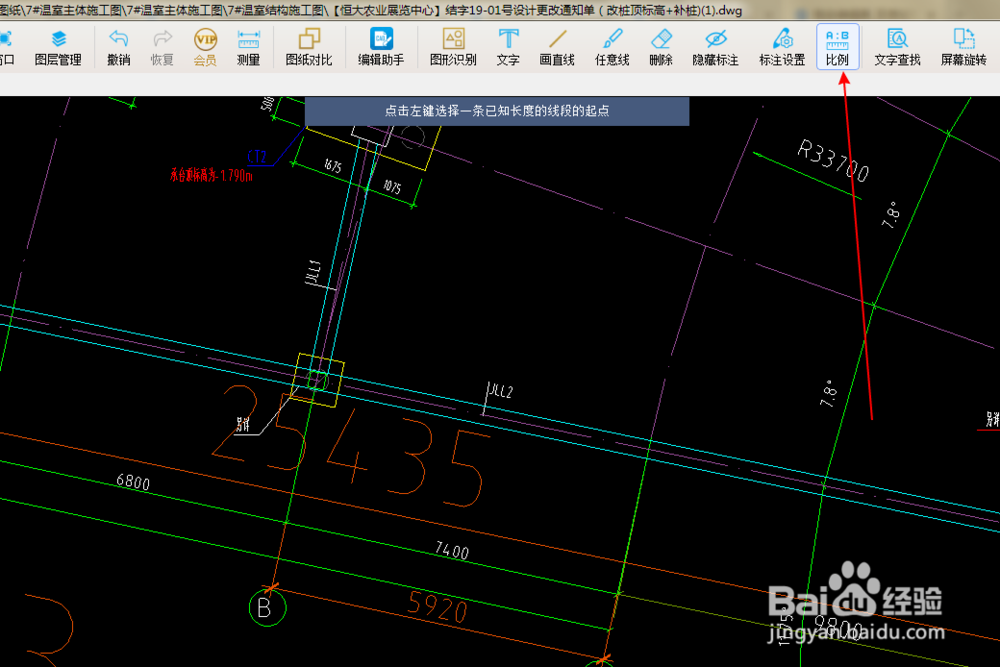Click the B axis bubble

pyautogui.click(x=267, y=607)
